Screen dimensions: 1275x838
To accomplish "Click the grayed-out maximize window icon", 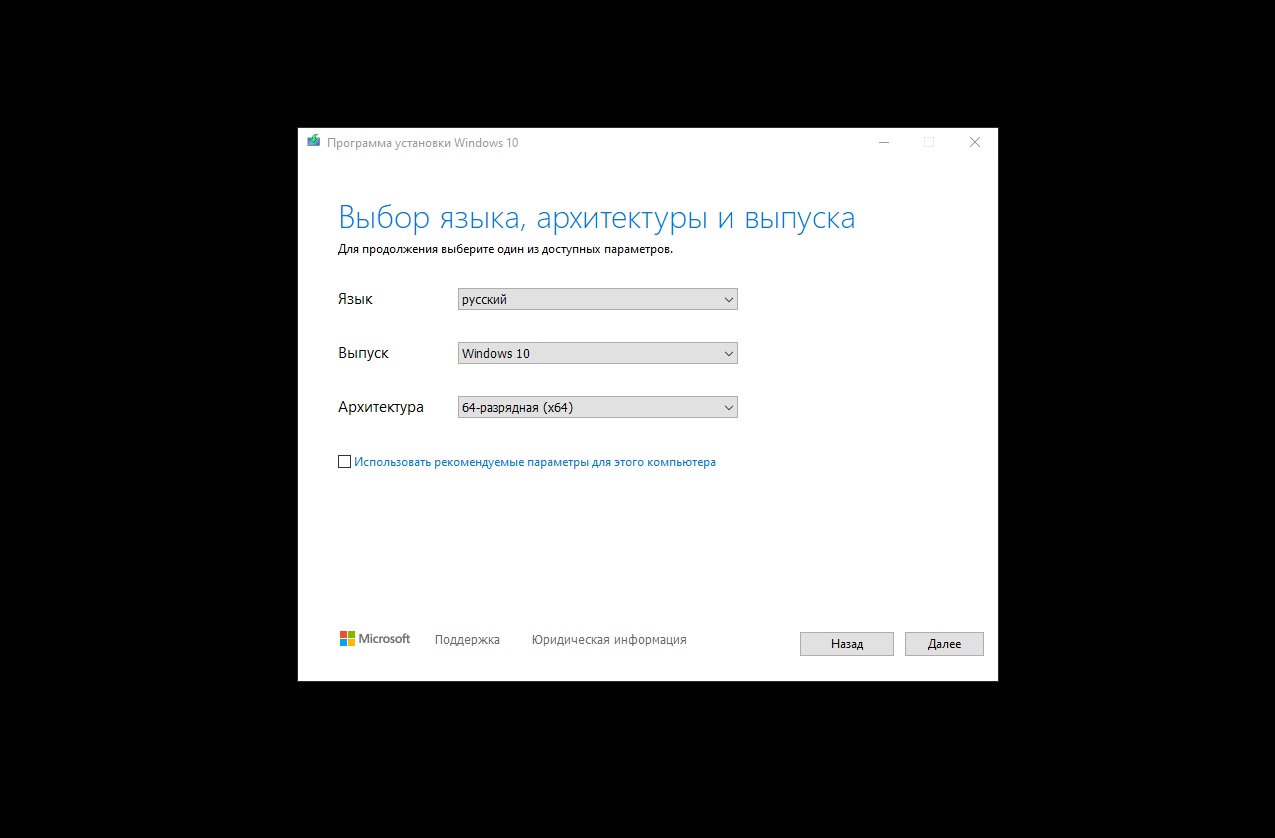I will 929,142.
